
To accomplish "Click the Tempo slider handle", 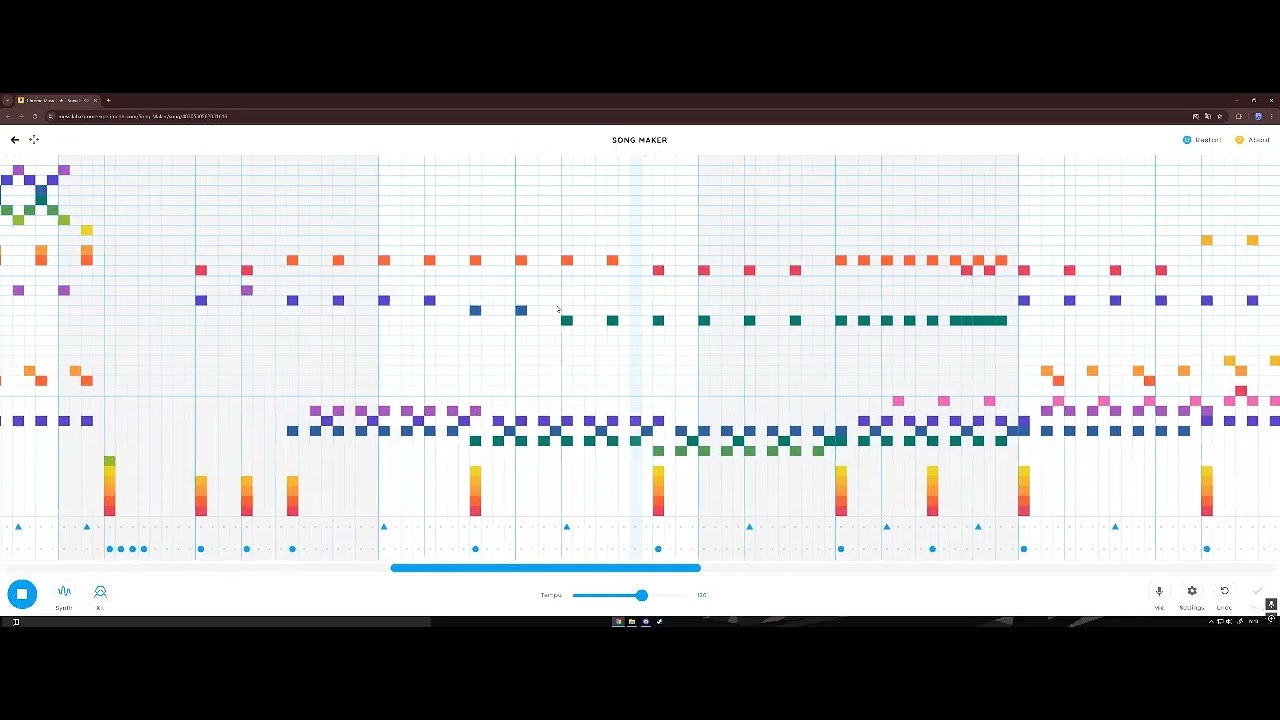I will click(642, 595).
